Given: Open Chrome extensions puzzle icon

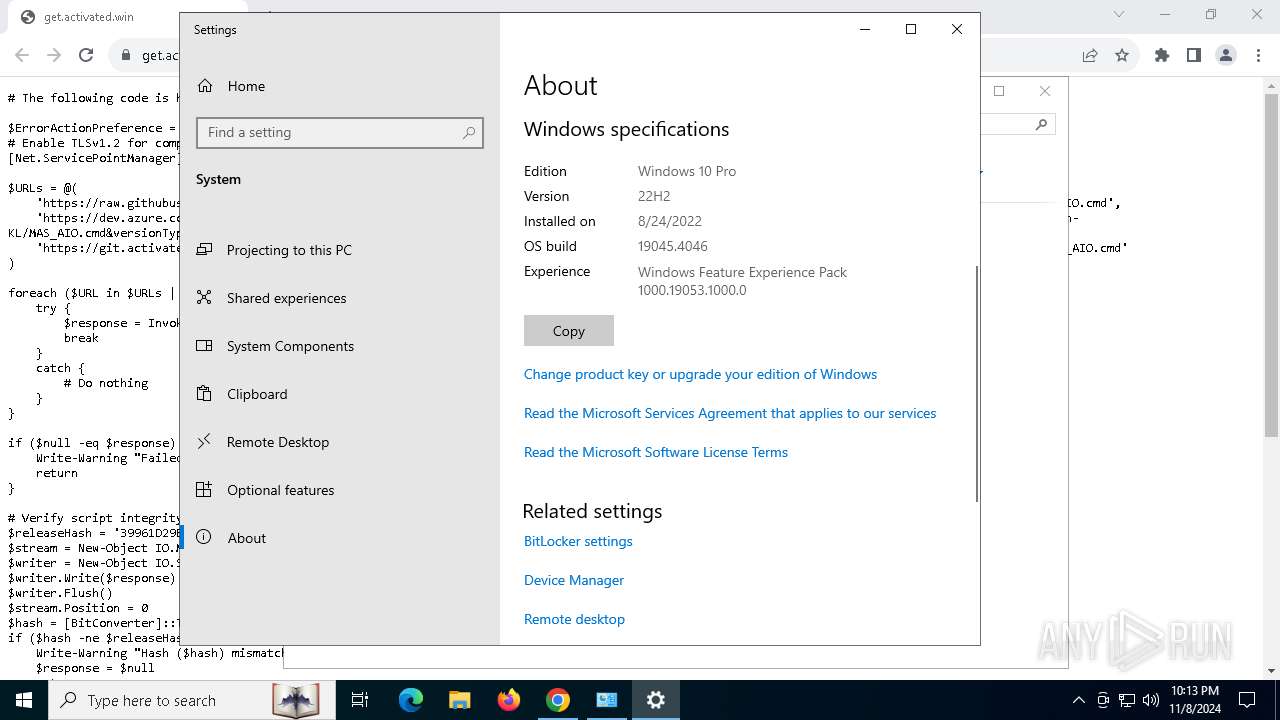Looking at the screenshot, I should pyautogui.click(x=1162, y=55).
